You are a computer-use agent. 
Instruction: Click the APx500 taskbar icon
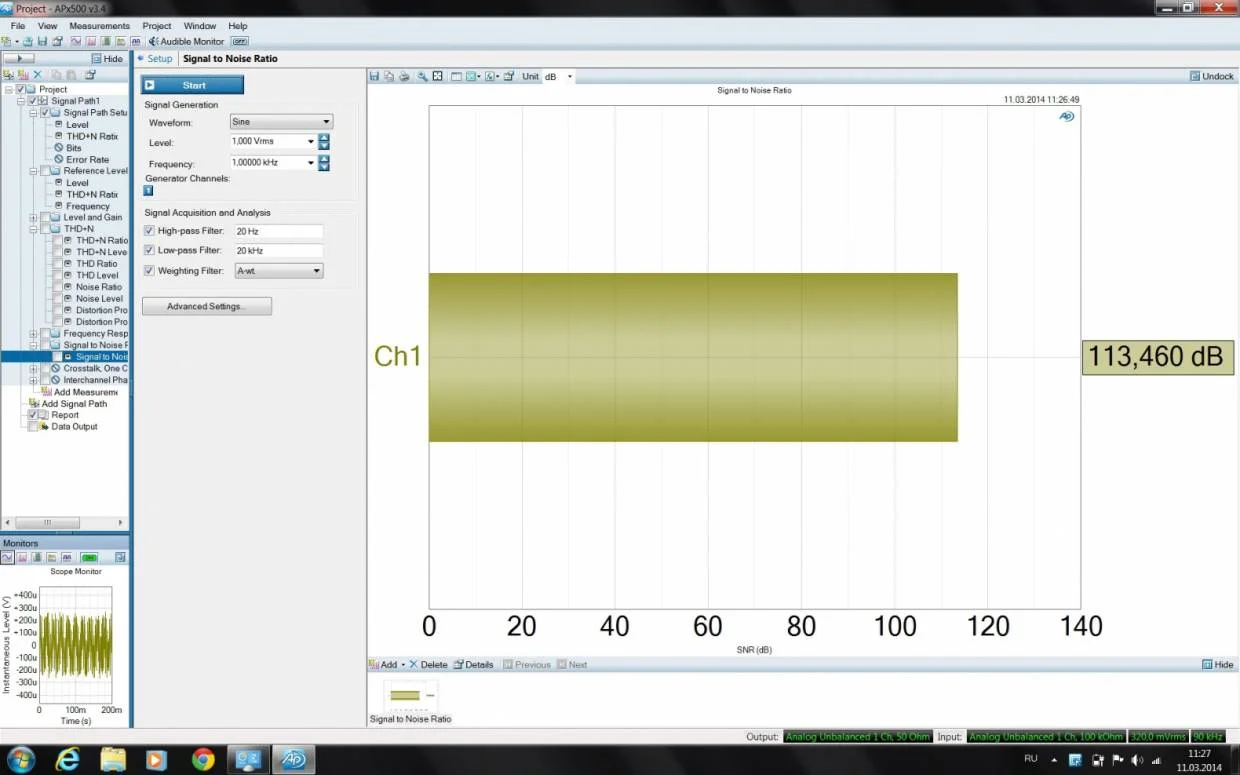[293, 760]
